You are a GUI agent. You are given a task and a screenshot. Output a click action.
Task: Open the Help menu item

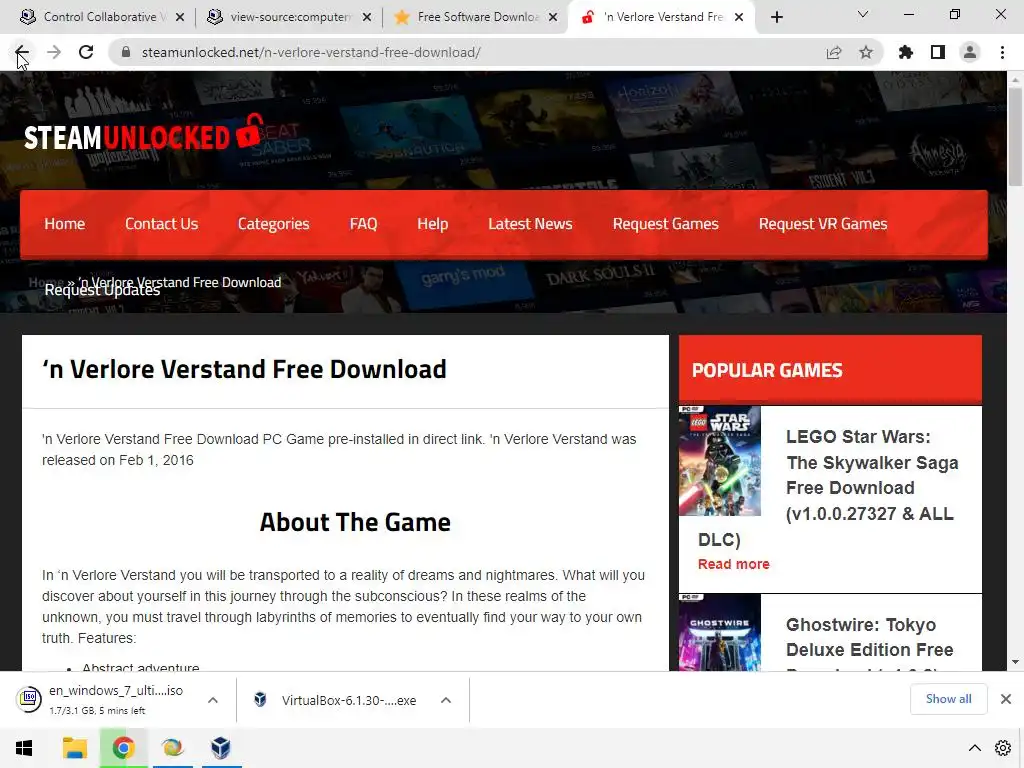tap(432, 224)
